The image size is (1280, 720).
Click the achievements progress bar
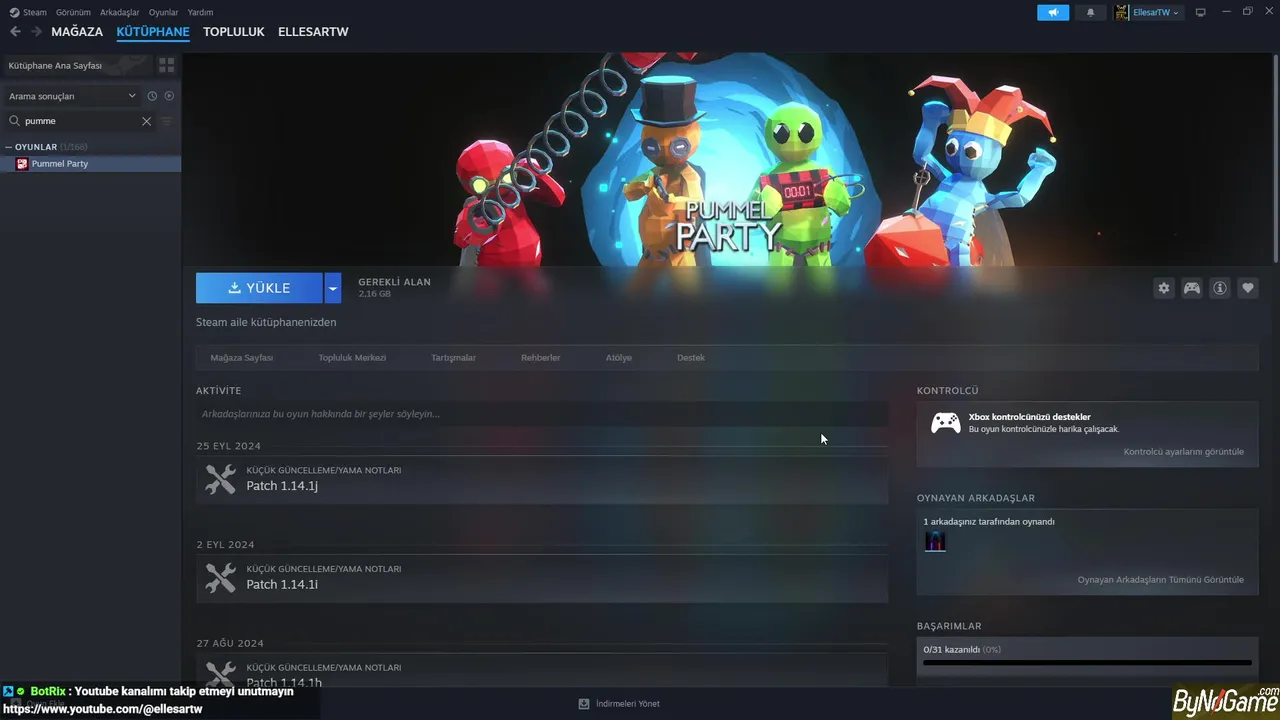(1087, 662)
